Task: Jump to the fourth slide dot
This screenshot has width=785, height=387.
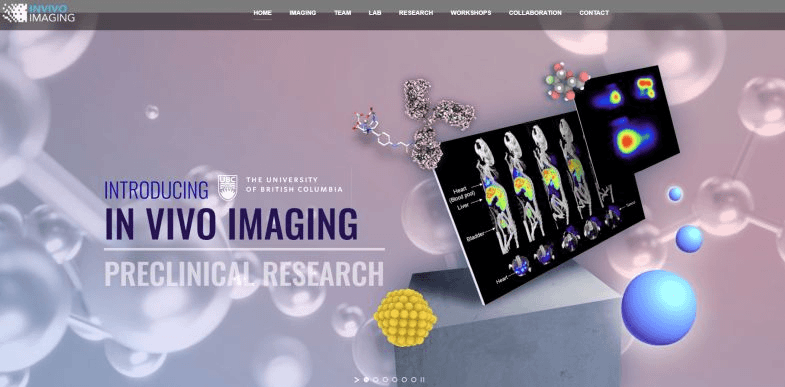Action: point(395,379)
